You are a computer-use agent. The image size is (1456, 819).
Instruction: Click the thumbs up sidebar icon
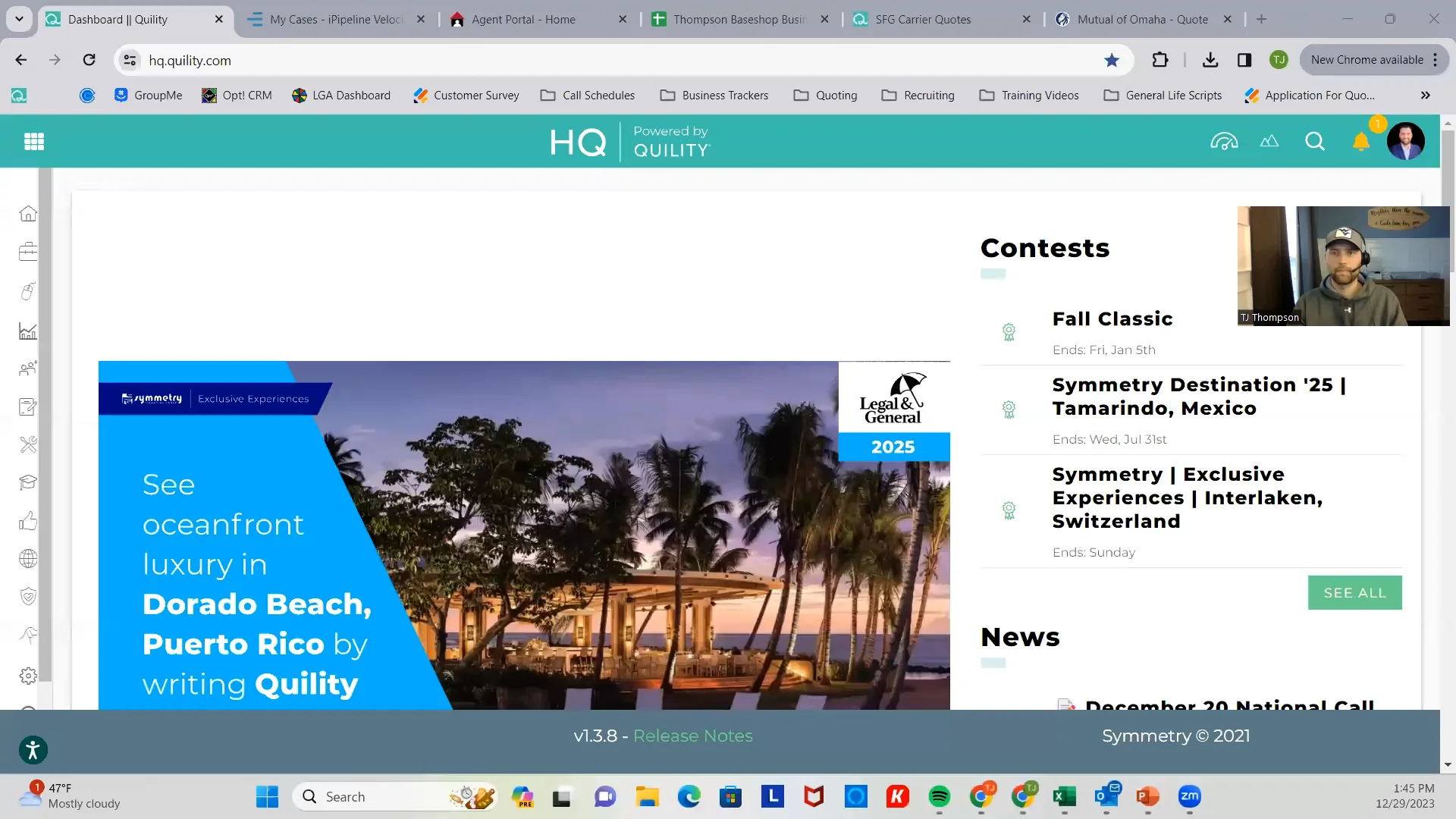(x=28, y=521)
